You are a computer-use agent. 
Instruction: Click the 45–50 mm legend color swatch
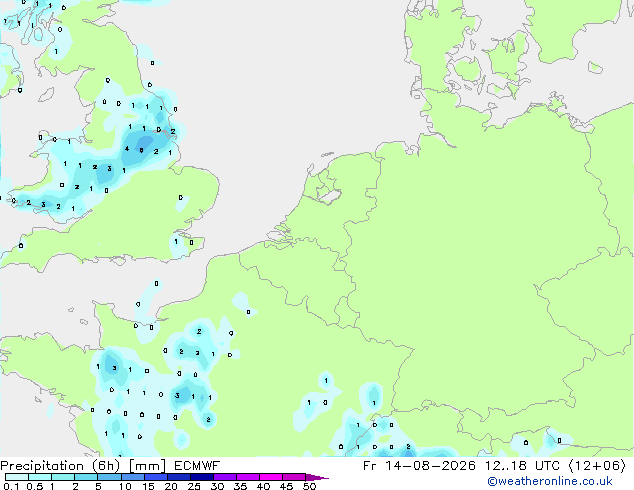click(294, 477)
